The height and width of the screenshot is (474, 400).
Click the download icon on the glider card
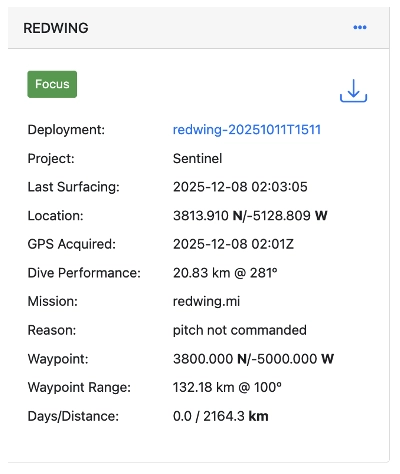(x=353, y=91)
